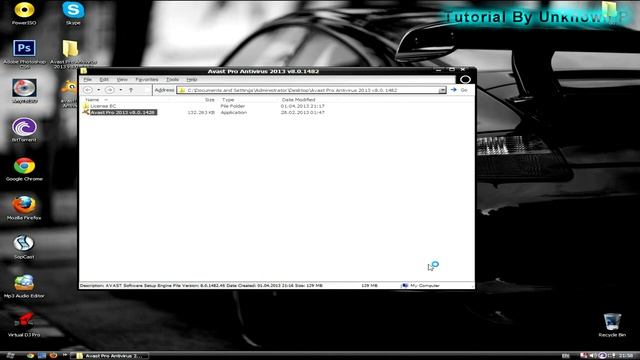Open the Help menu
The width and height of the screenshot is (640, 360).
pyautogui.click(x=191, y=80)
